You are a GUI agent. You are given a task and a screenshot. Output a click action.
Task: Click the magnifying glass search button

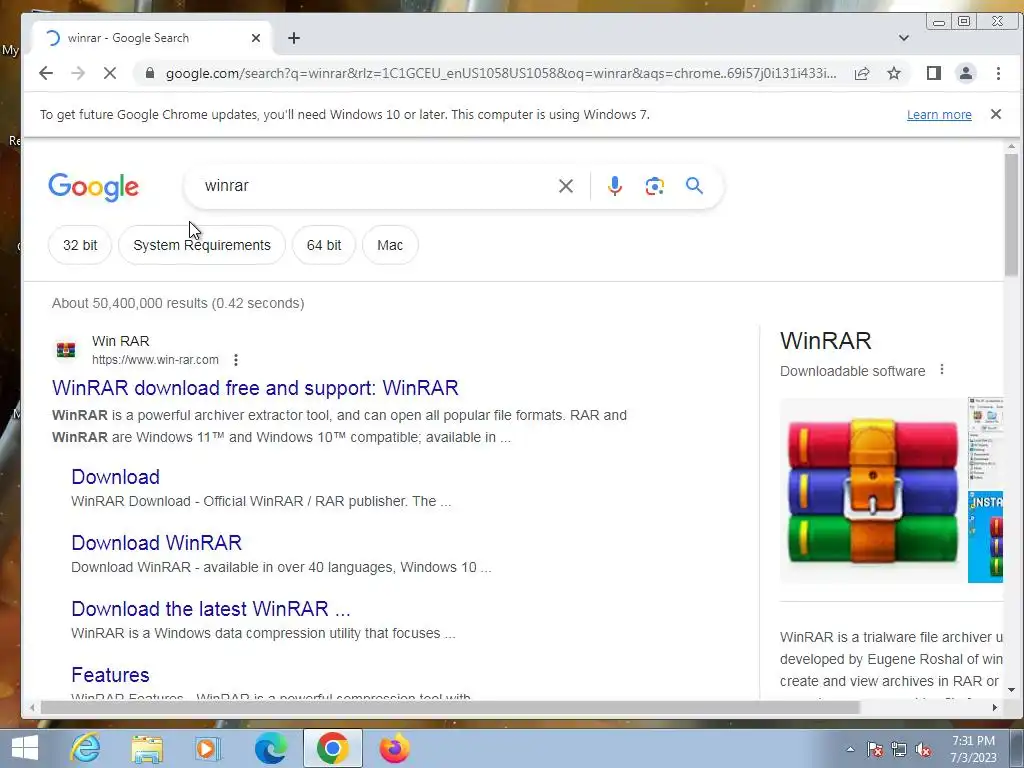[x=694, y=186]
